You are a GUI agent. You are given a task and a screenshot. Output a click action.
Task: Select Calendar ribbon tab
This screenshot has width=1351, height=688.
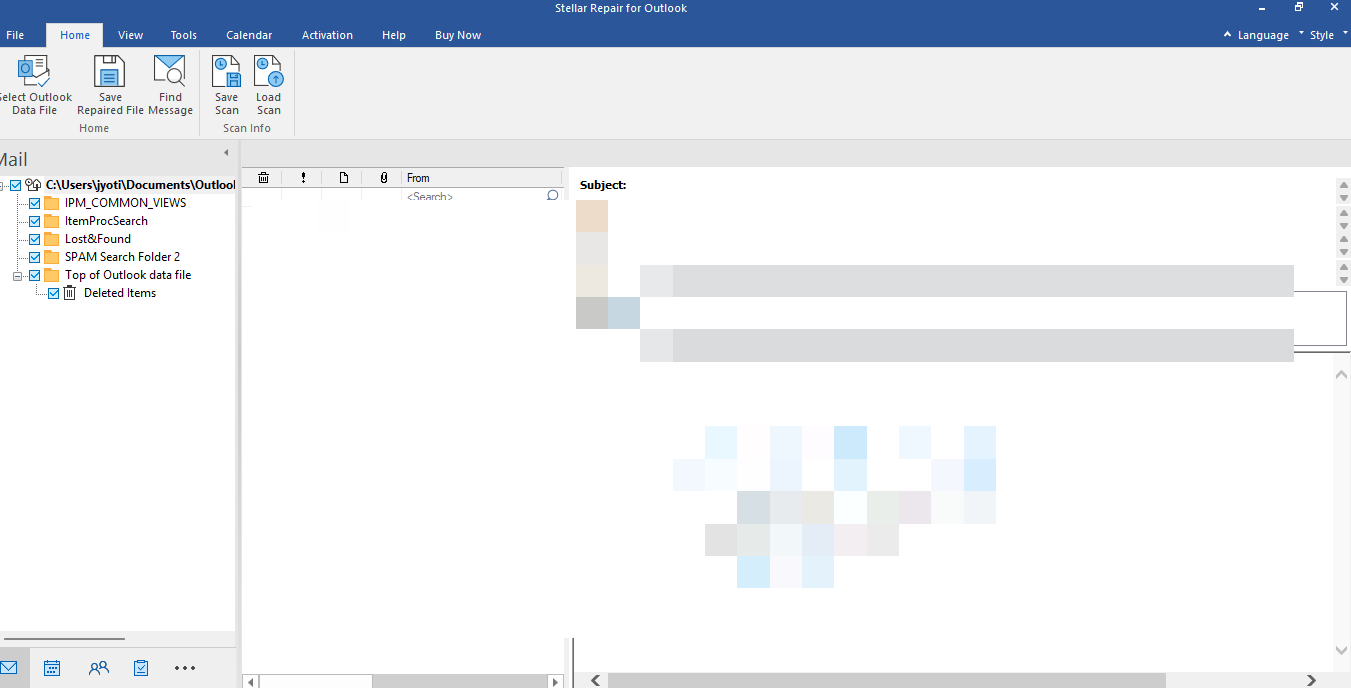coord(249,35)
